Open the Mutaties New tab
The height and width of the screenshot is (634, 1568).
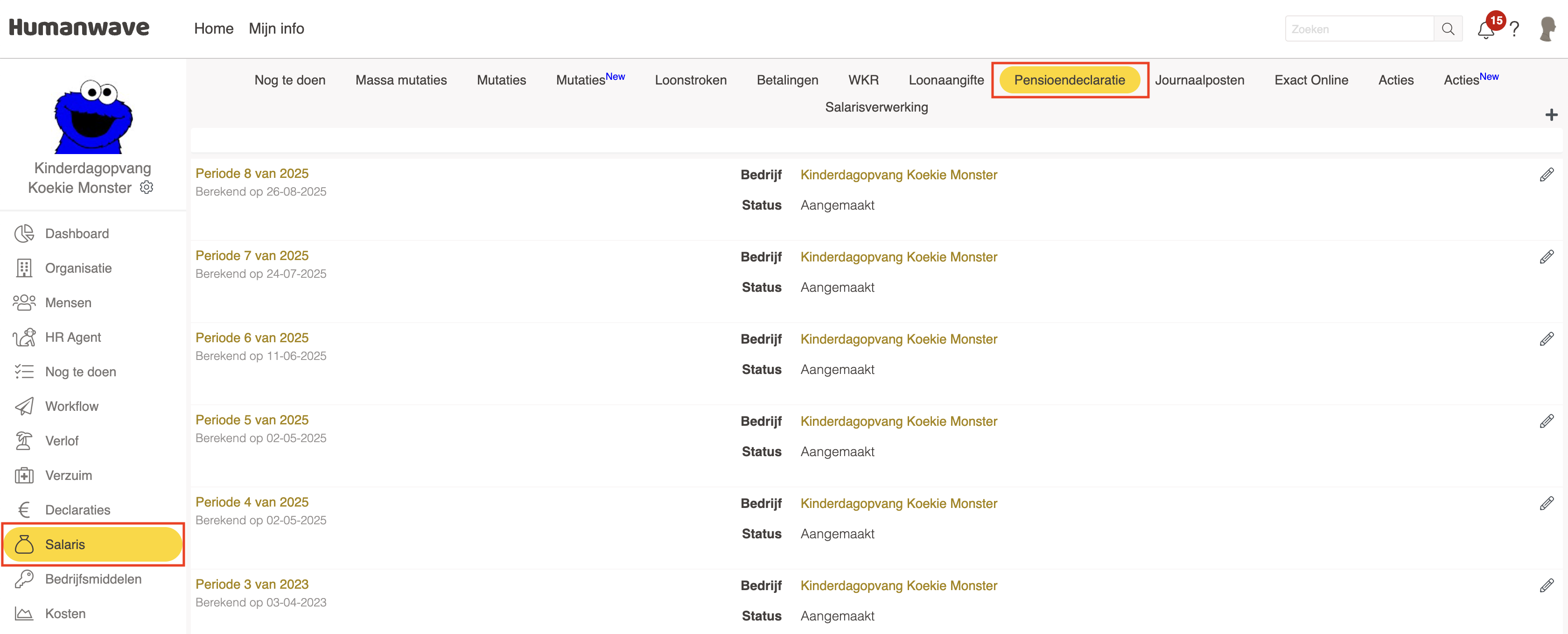point(590,79)
